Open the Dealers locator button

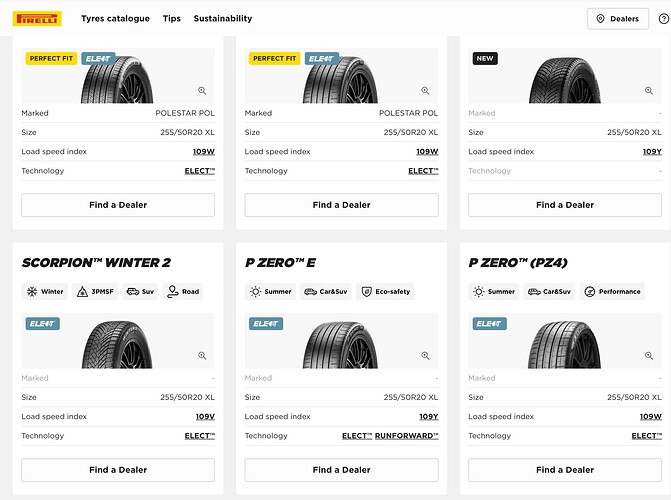pos(617,18)
